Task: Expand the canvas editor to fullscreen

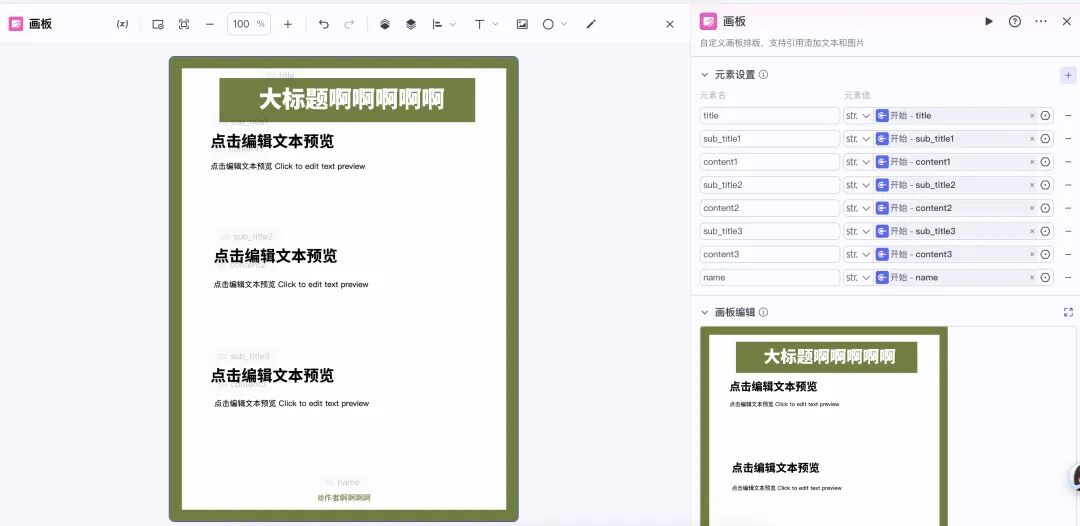Action: pos(1068,312)
